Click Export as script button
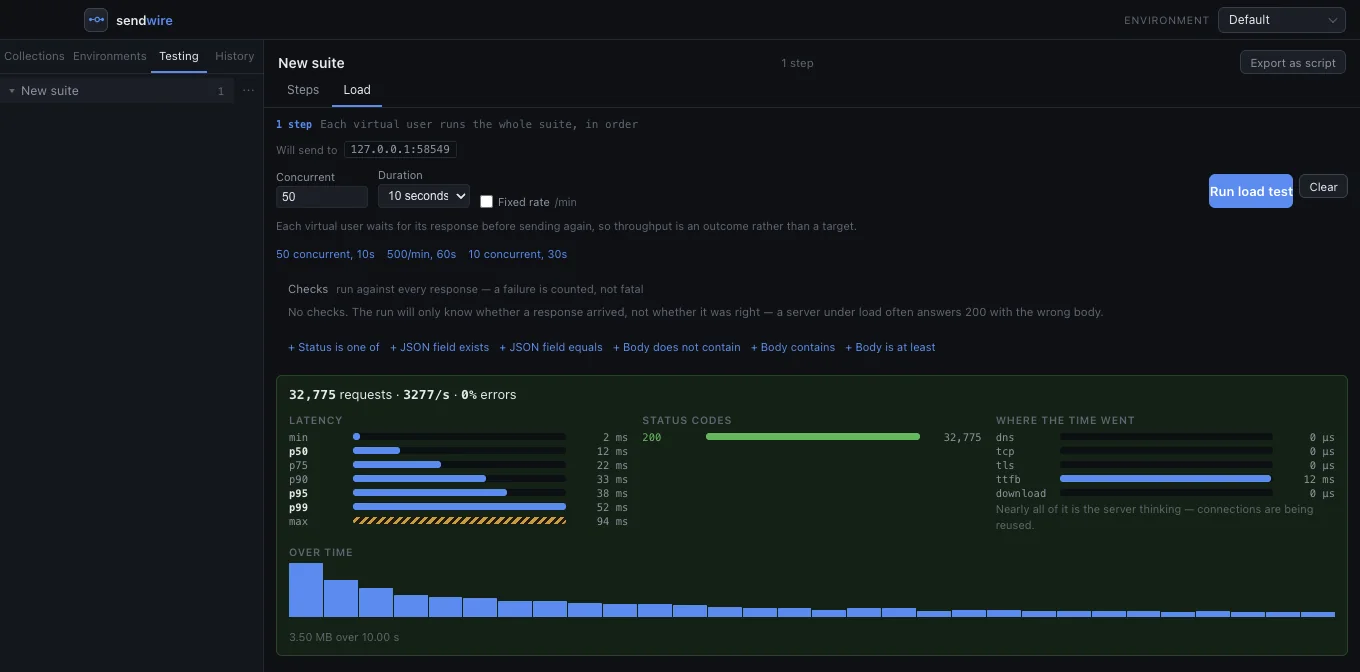 click(1293, 63)
